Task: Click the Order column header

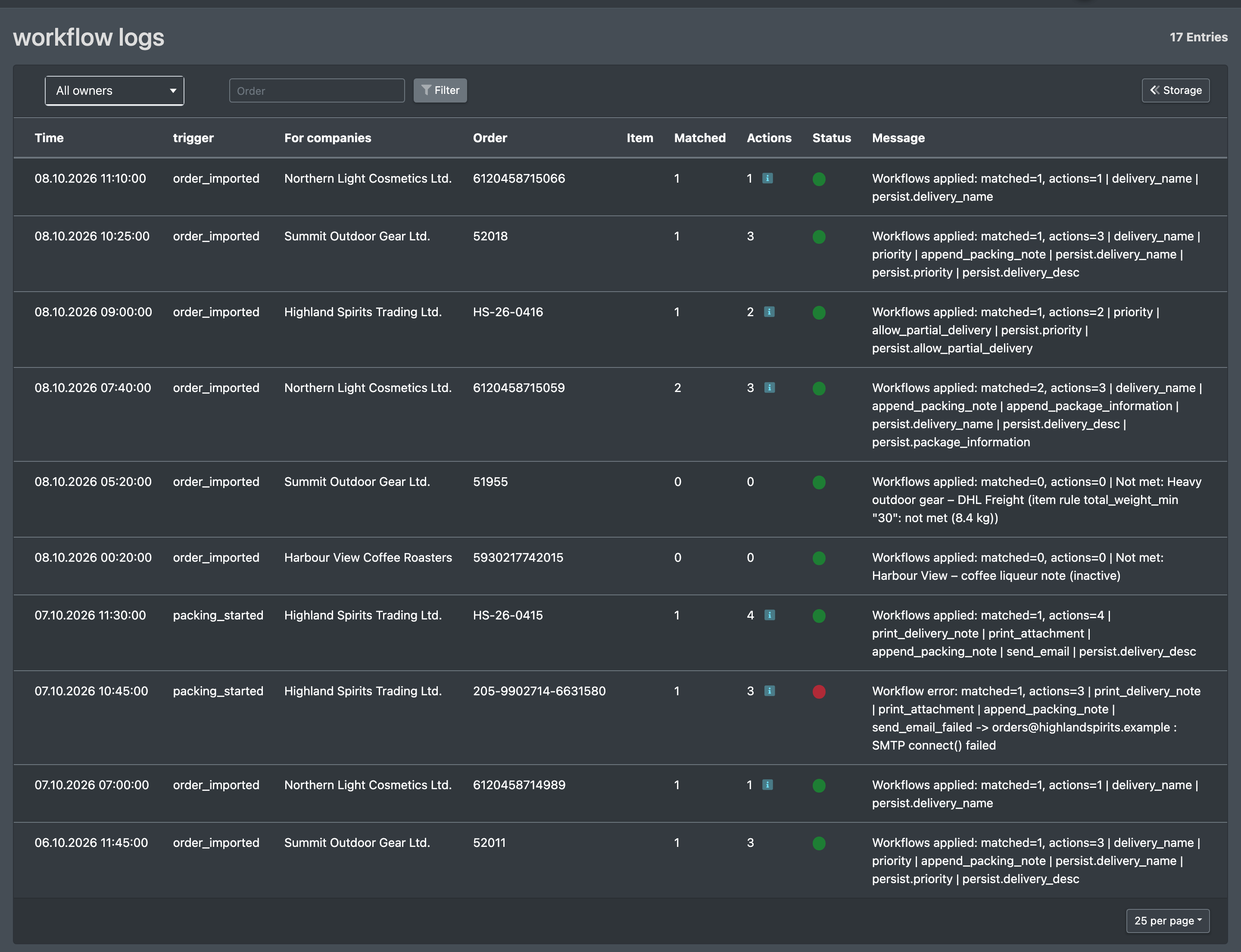Action: pos(490,138)
